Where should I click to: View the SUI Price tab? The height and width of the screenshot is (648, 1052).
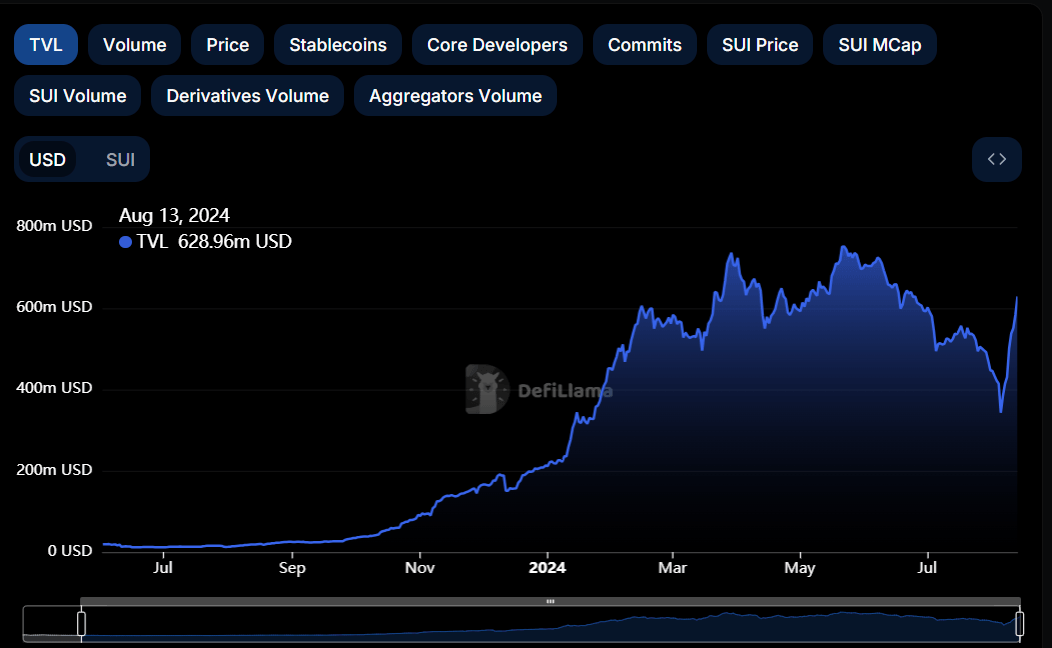click(759, 44)
